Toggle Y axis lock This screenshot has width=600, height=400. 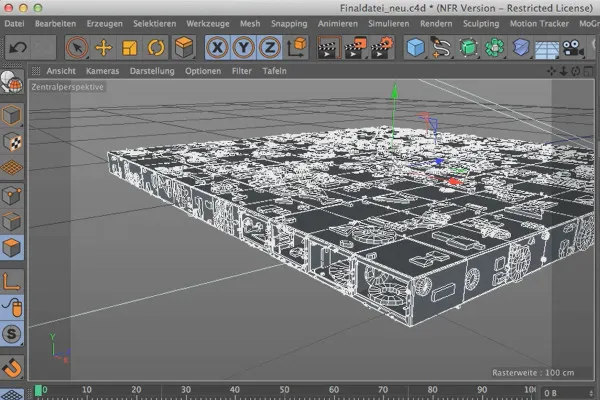[x=243, y=48]
